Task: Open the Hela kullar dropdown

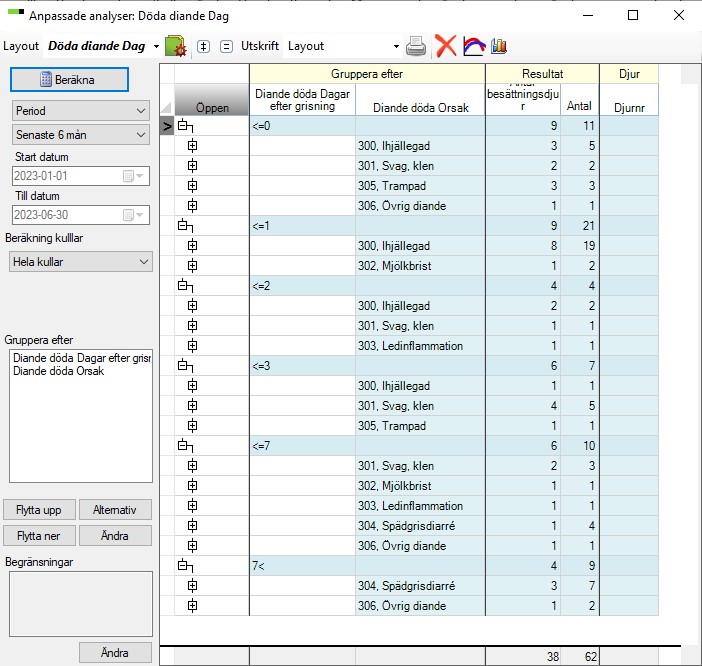Action: coord(81,262)
